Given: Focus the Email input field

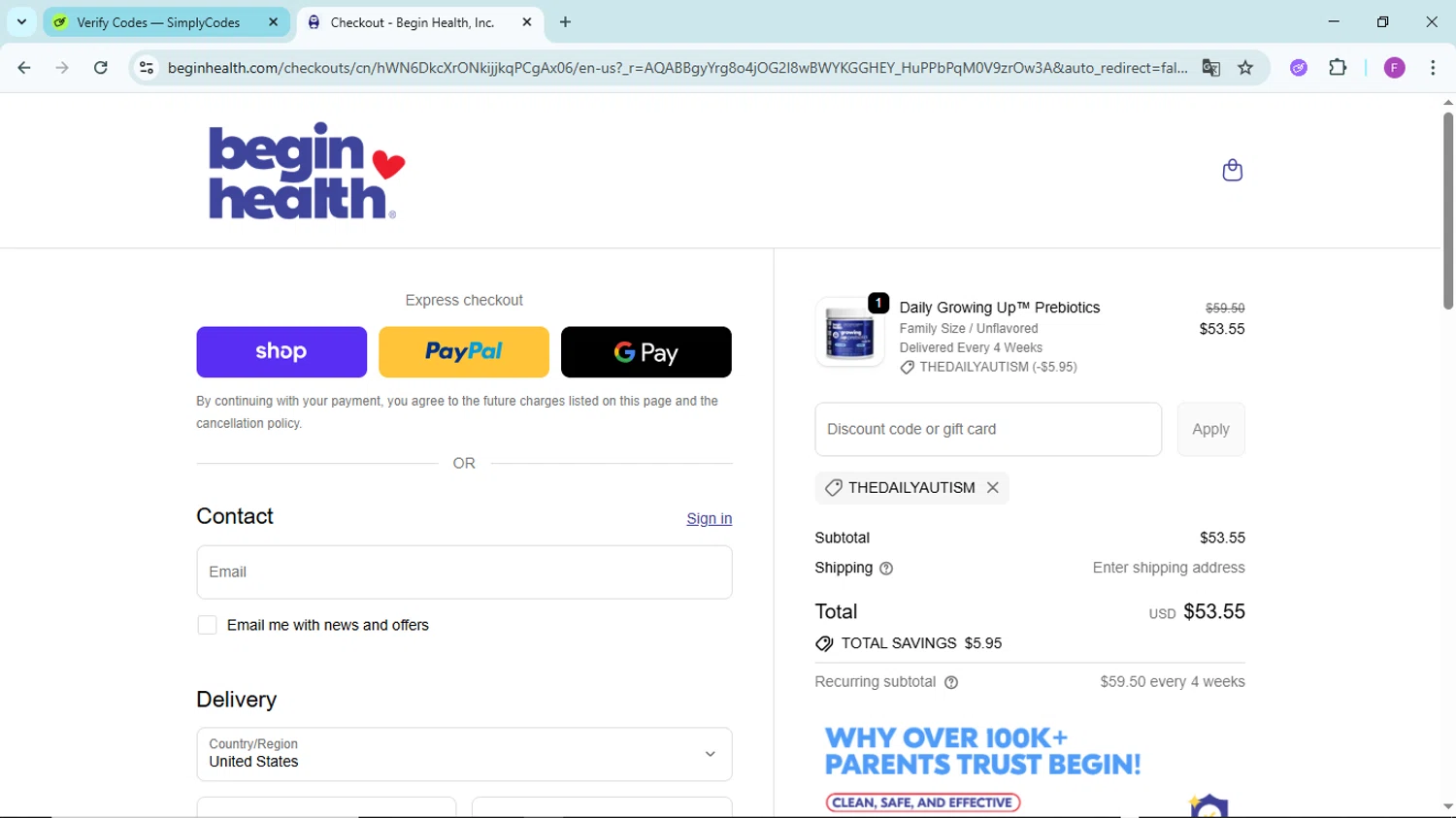Looking at the screenshot, I should click(x=464, y=573).
